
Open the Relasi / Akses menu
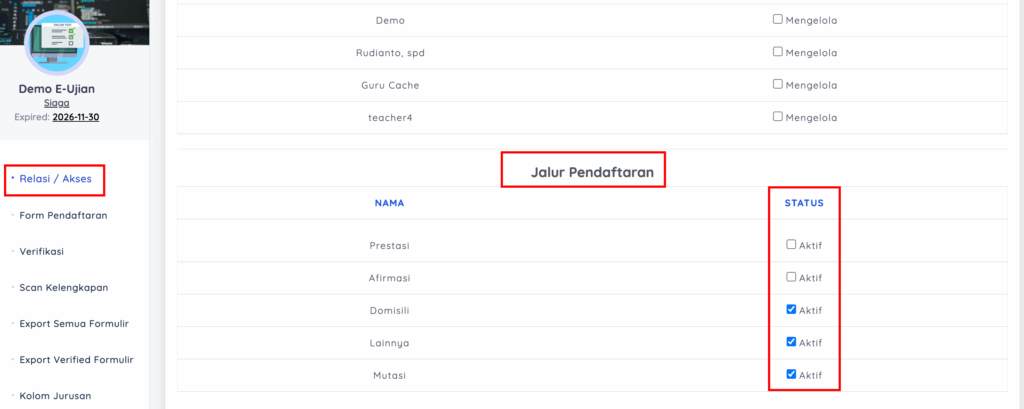point(55,180)
